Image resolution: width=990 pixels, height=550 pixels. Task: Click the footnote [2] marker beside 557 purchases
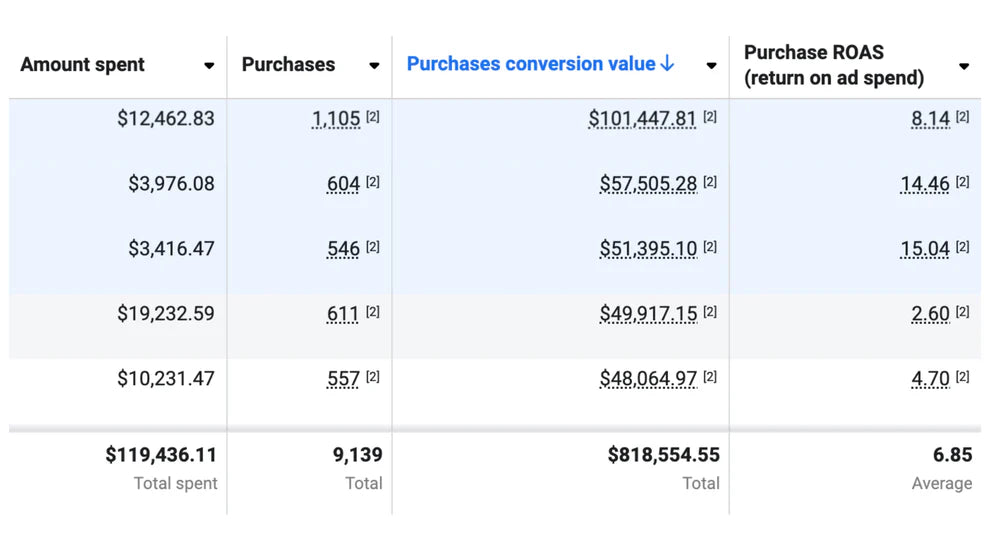373,377
